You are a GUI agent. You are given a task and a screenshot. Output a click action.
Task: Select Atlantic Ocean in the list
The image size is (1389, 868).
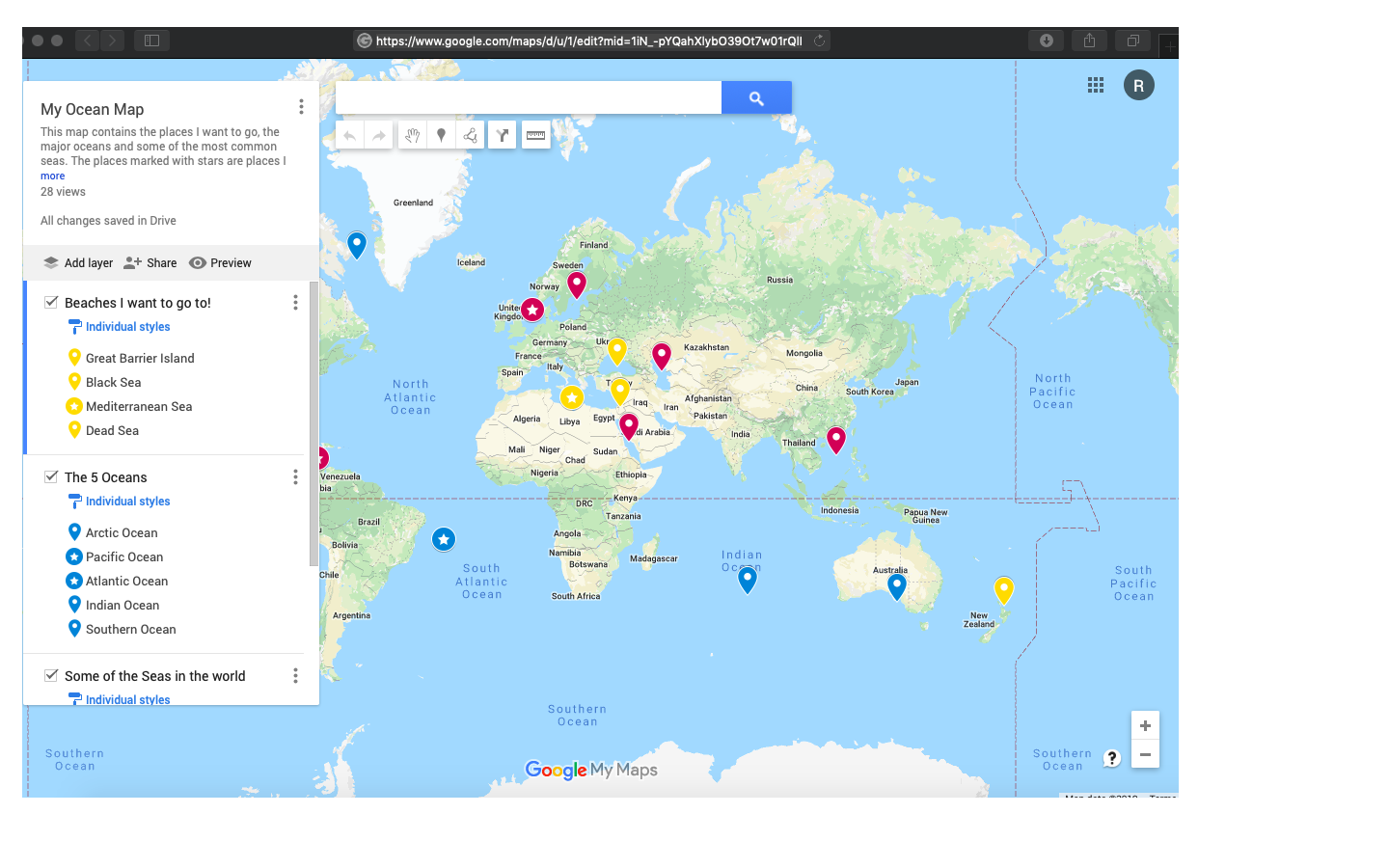126,581
